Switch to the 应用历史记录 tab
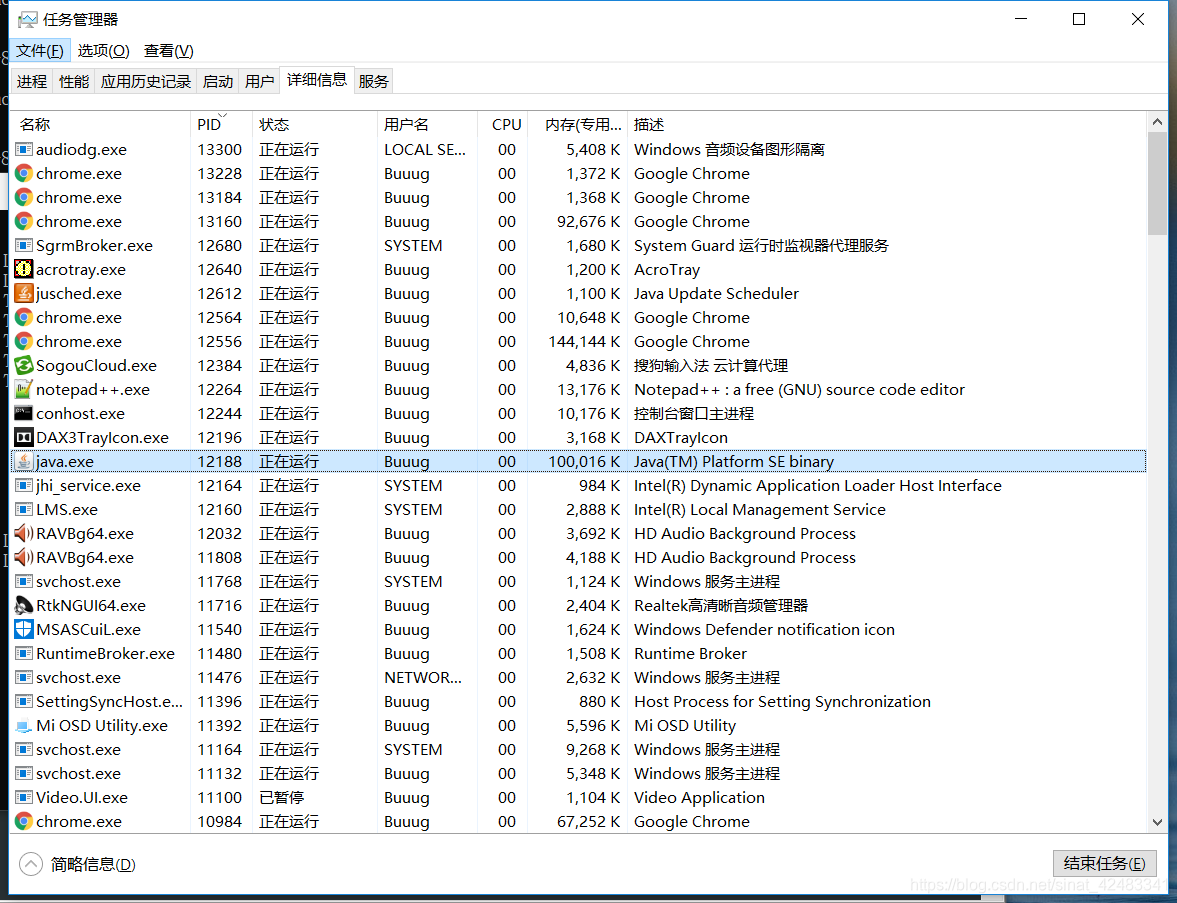The width and height of the screenshot is (1177, 903). 146,81
